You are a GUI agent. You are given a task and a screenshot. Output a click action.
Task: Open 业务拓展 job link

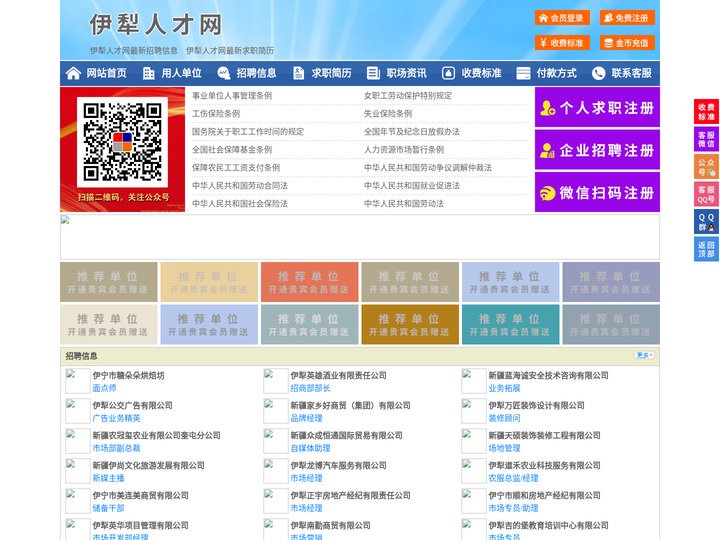pos(504,388)
